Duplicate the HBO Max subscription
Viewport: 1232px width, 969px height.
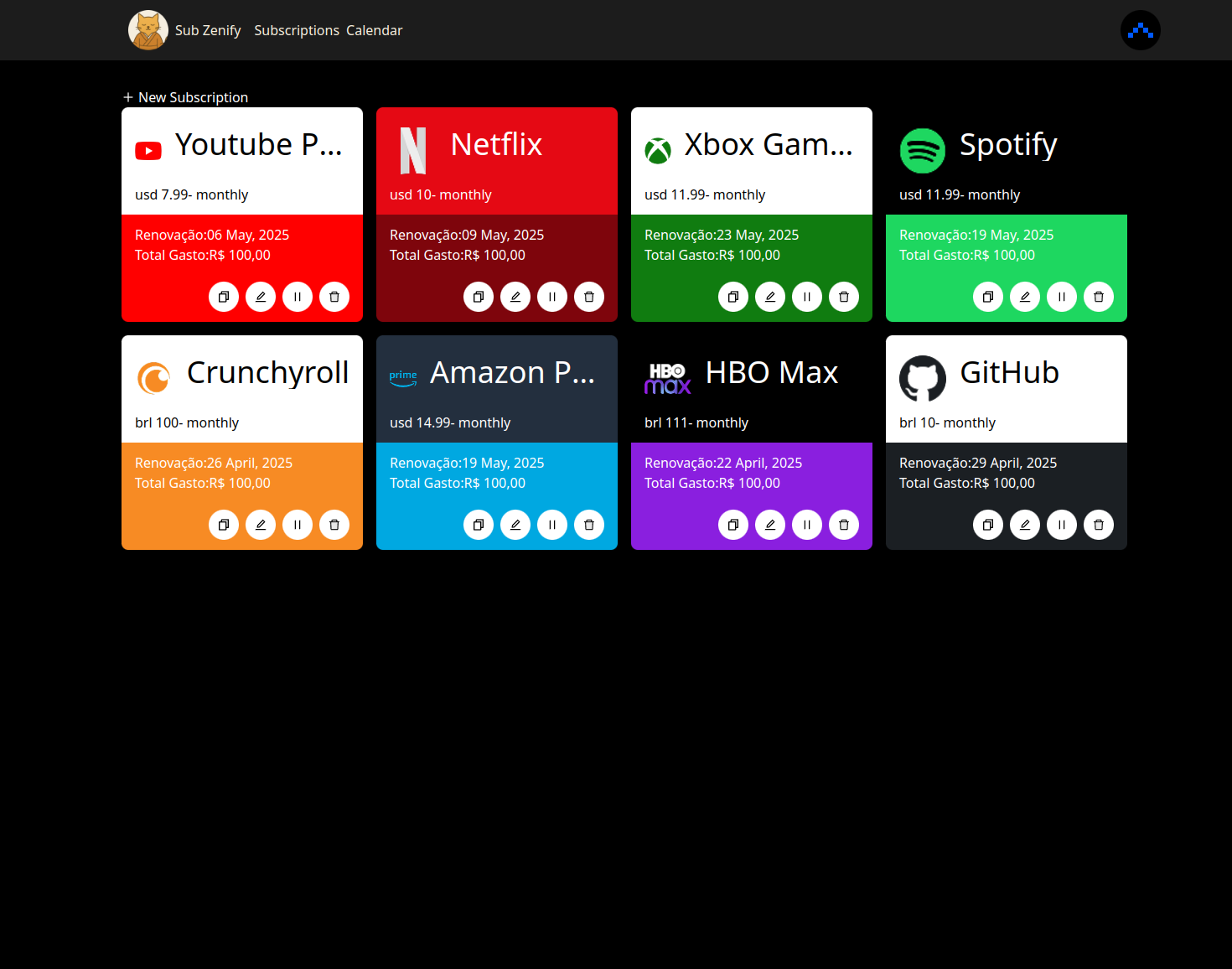click(x=732, y=525)
